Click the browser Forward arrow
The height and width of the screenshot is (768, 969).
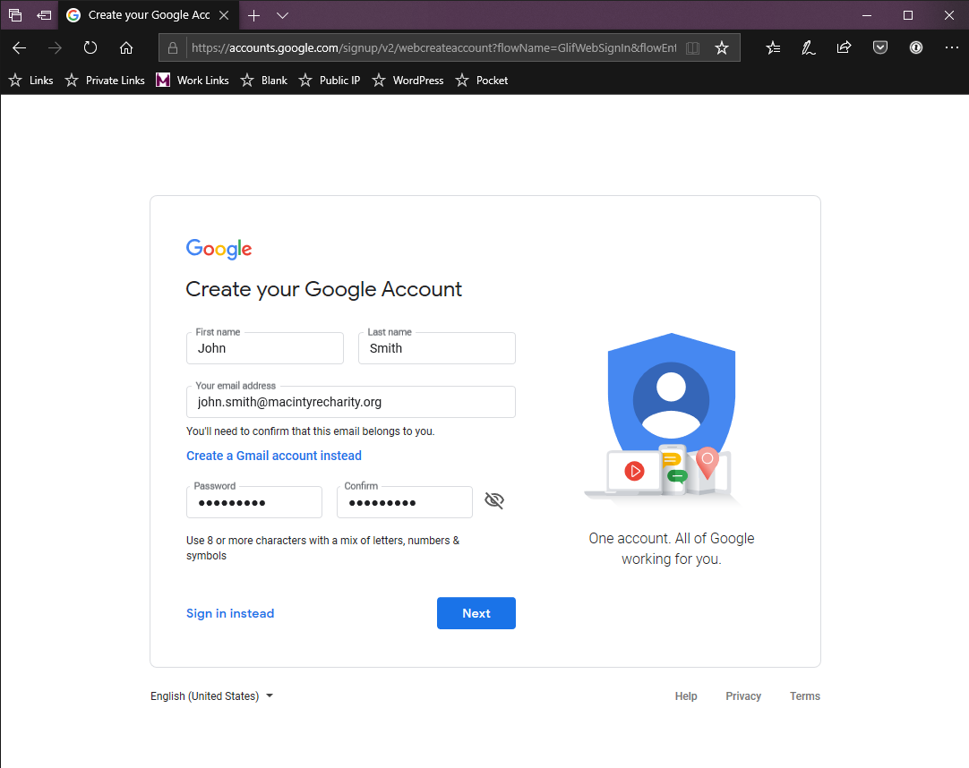(55, 48)
